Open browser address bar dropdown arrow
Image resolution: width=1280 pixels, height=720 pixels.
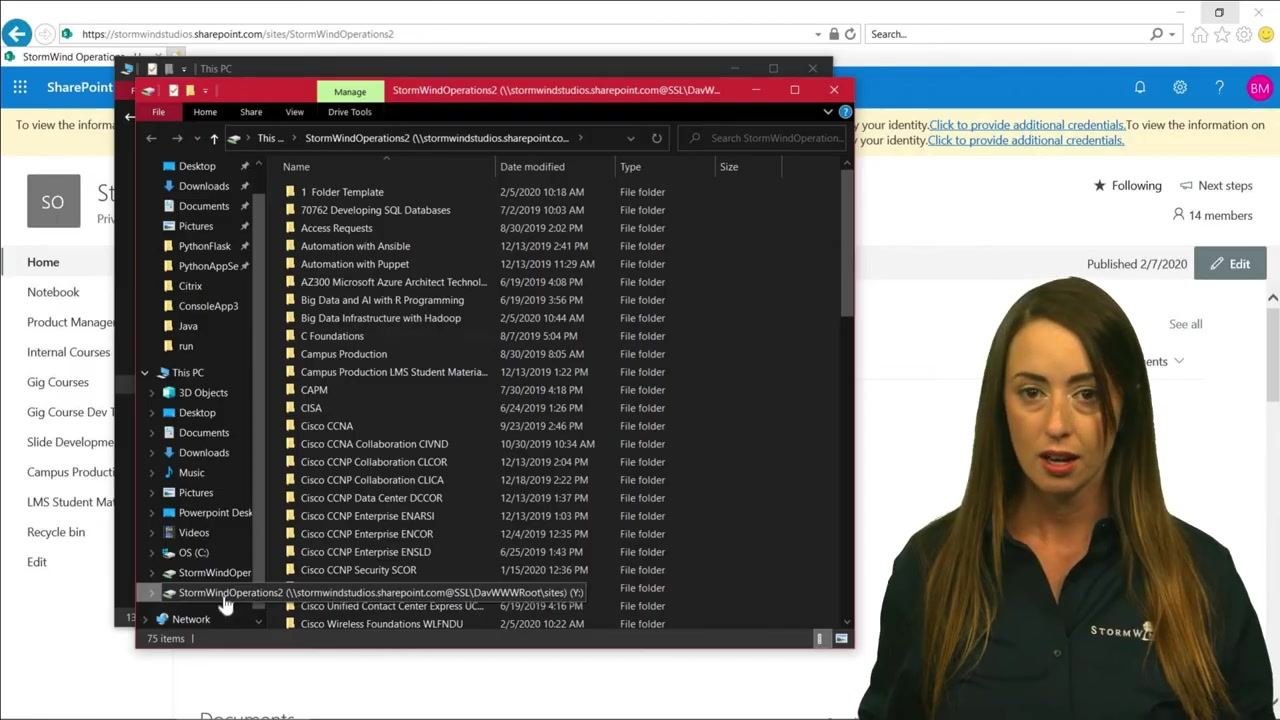click(818, 34)
